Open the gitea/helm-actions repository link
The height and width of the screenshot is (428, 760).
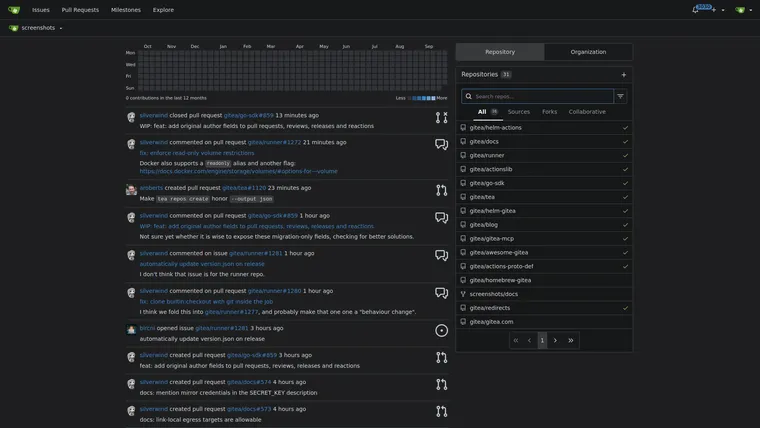click(x=495, y=127)
